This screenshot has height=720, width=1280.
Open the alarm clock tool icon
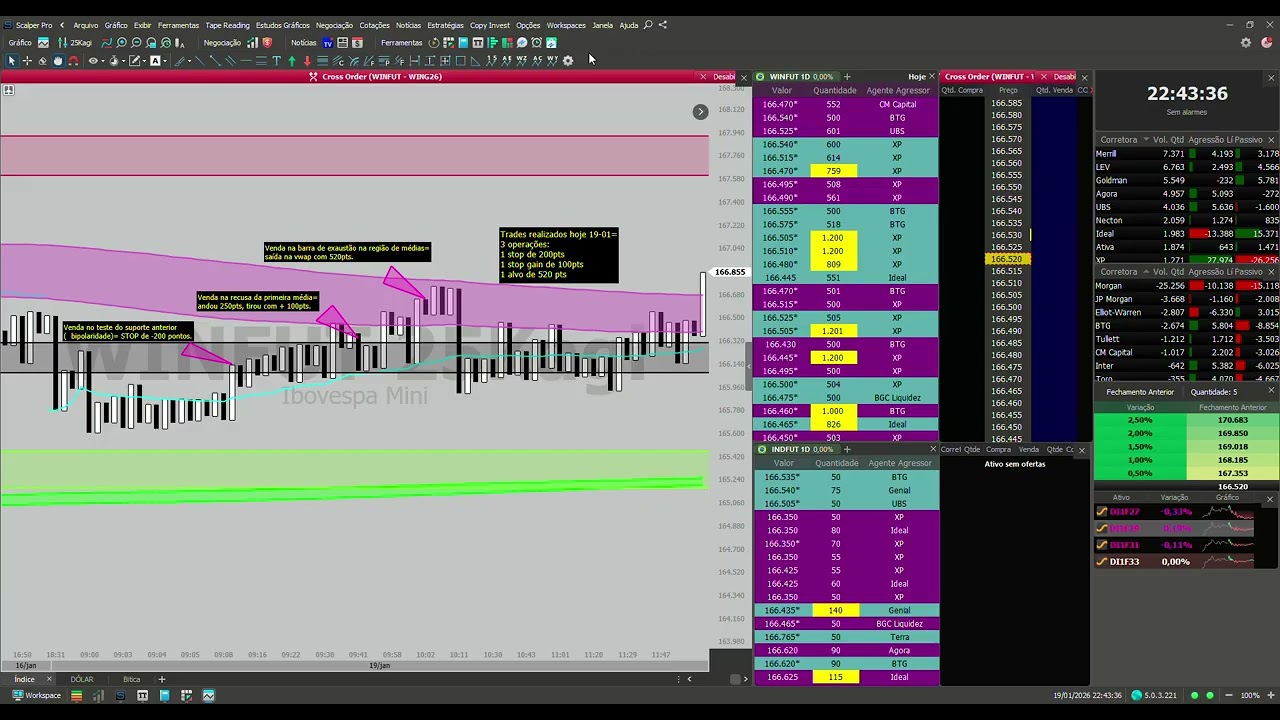click(536, 43)
